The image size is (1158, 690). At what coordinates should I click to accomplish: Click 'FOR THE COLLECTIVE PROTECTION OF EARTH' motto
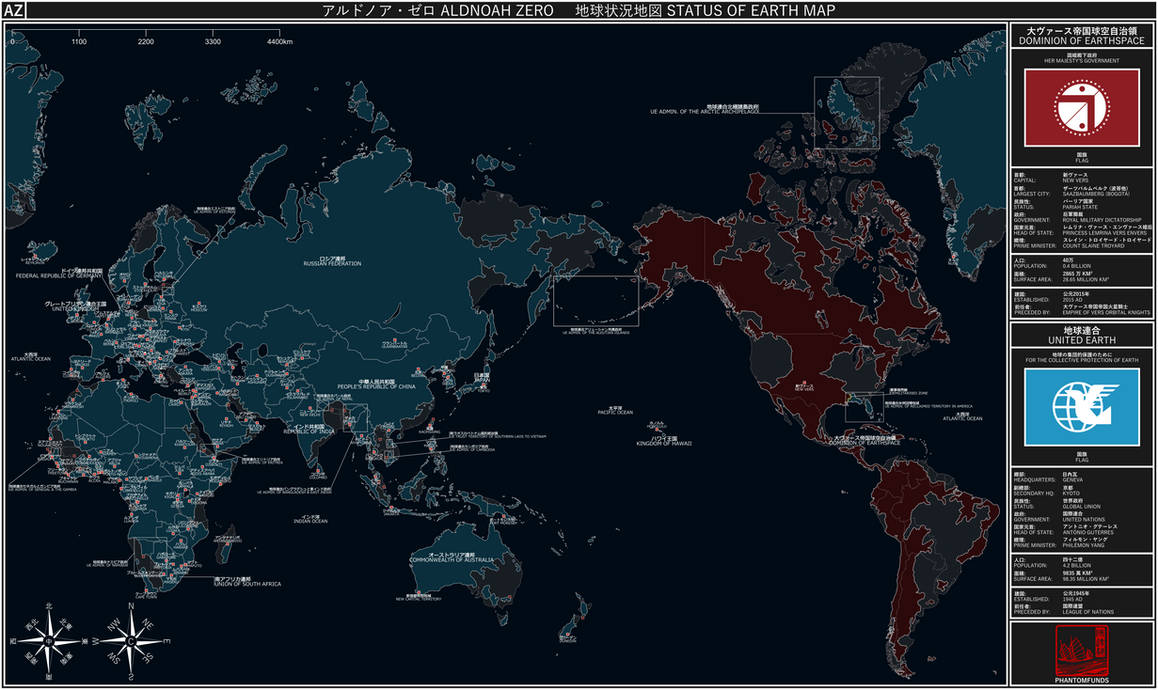point(1081,361)
